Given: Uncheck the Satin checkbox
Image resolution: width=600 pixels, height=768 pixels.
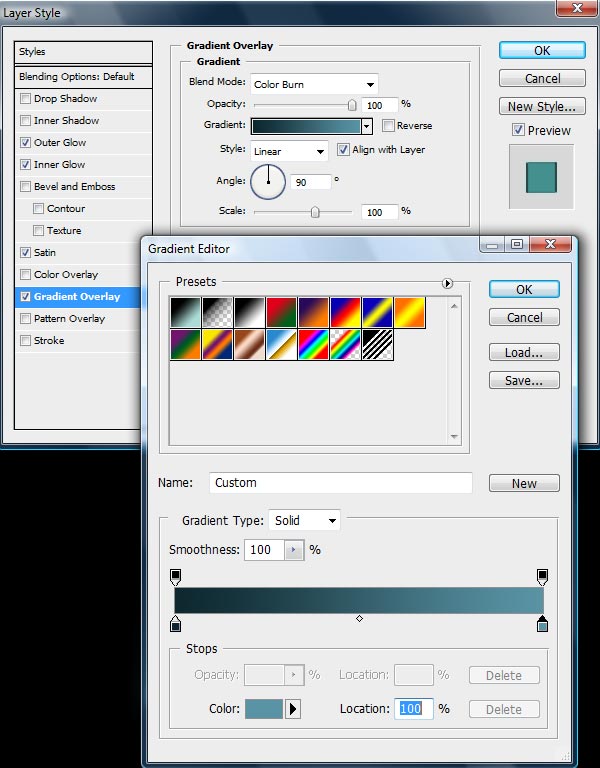Looking at the screenshot, I should [25, 253].
